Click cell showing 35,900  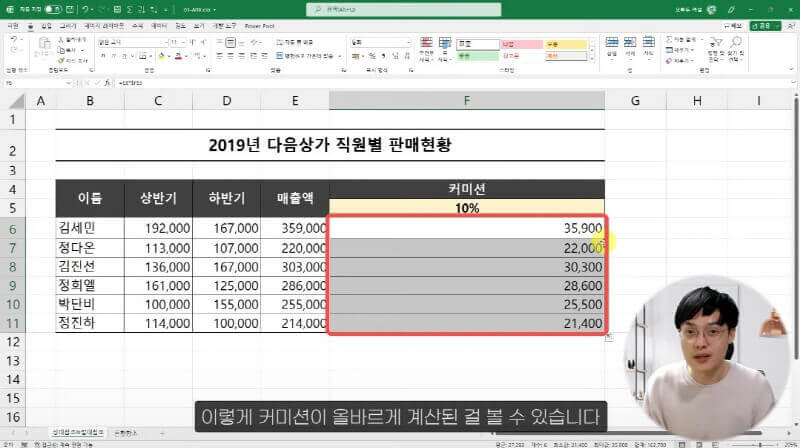pos(467,228)
